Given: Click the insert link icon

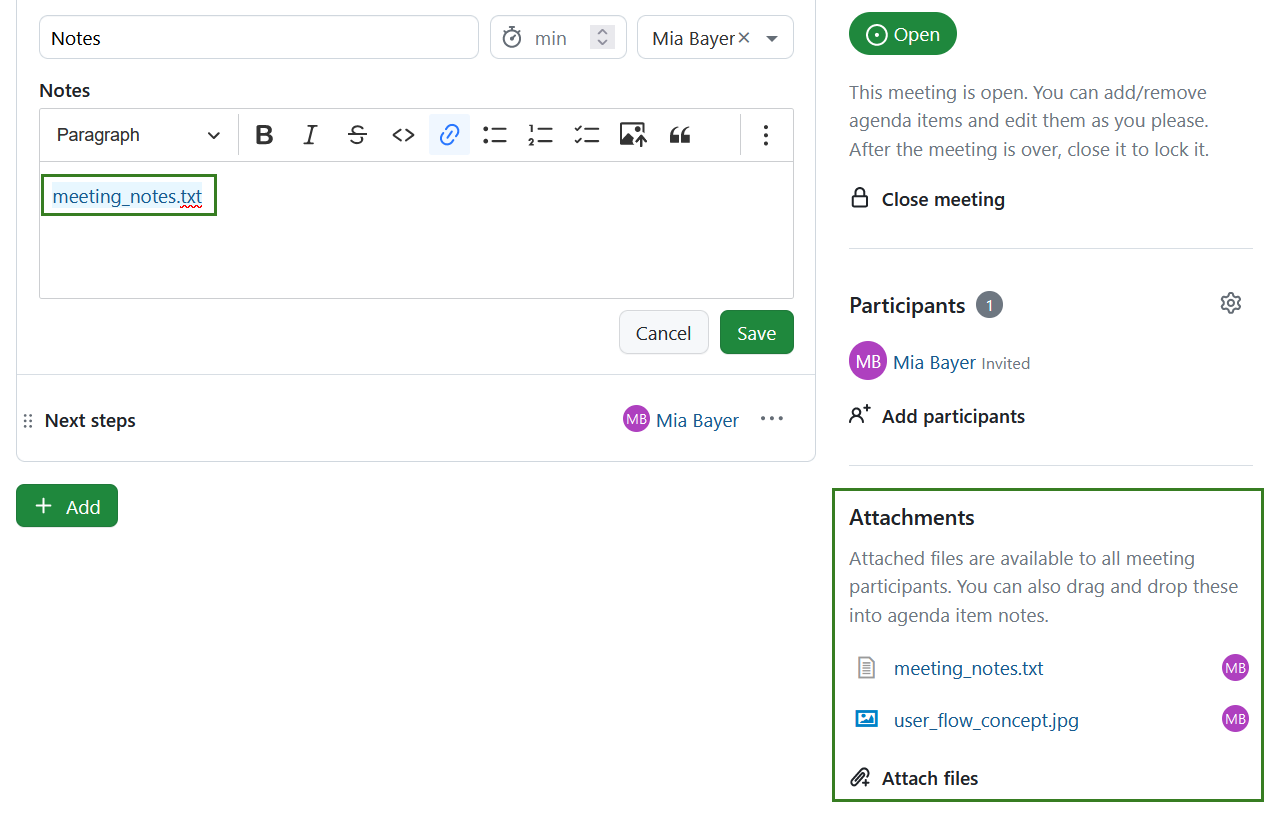Looking at the screenshot, I should pyautogui.click(x=449, y=135).
